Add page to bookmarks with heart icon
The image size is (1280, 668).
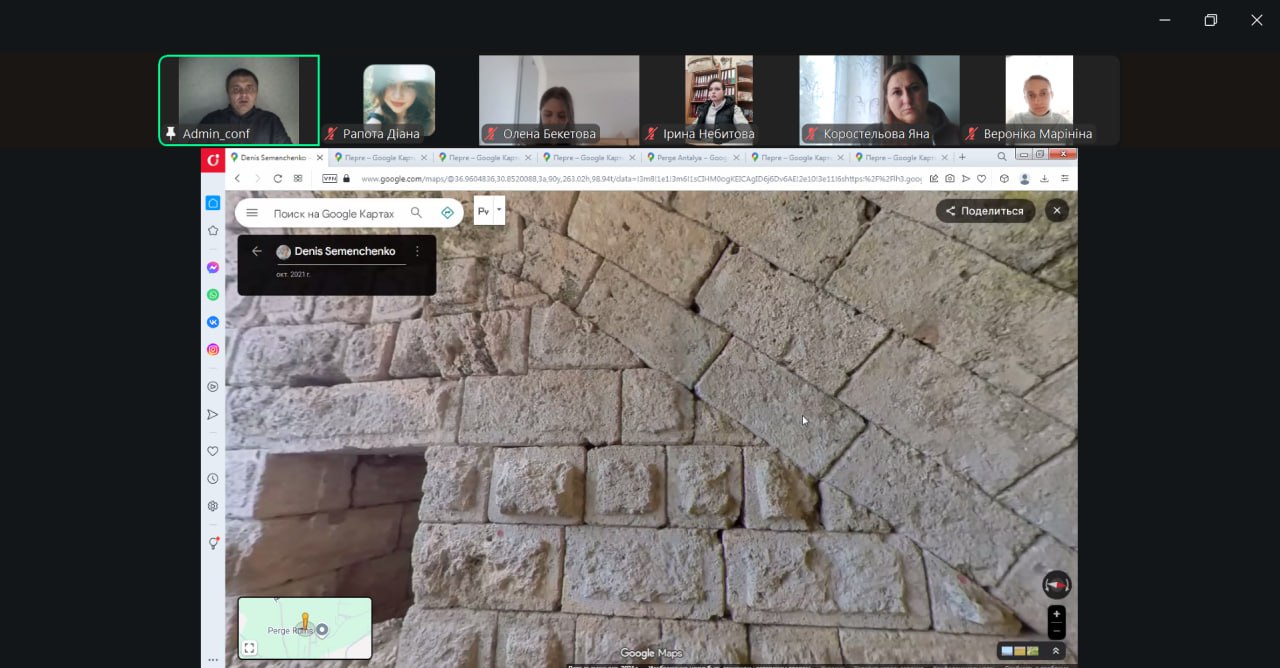coord(980,178)
